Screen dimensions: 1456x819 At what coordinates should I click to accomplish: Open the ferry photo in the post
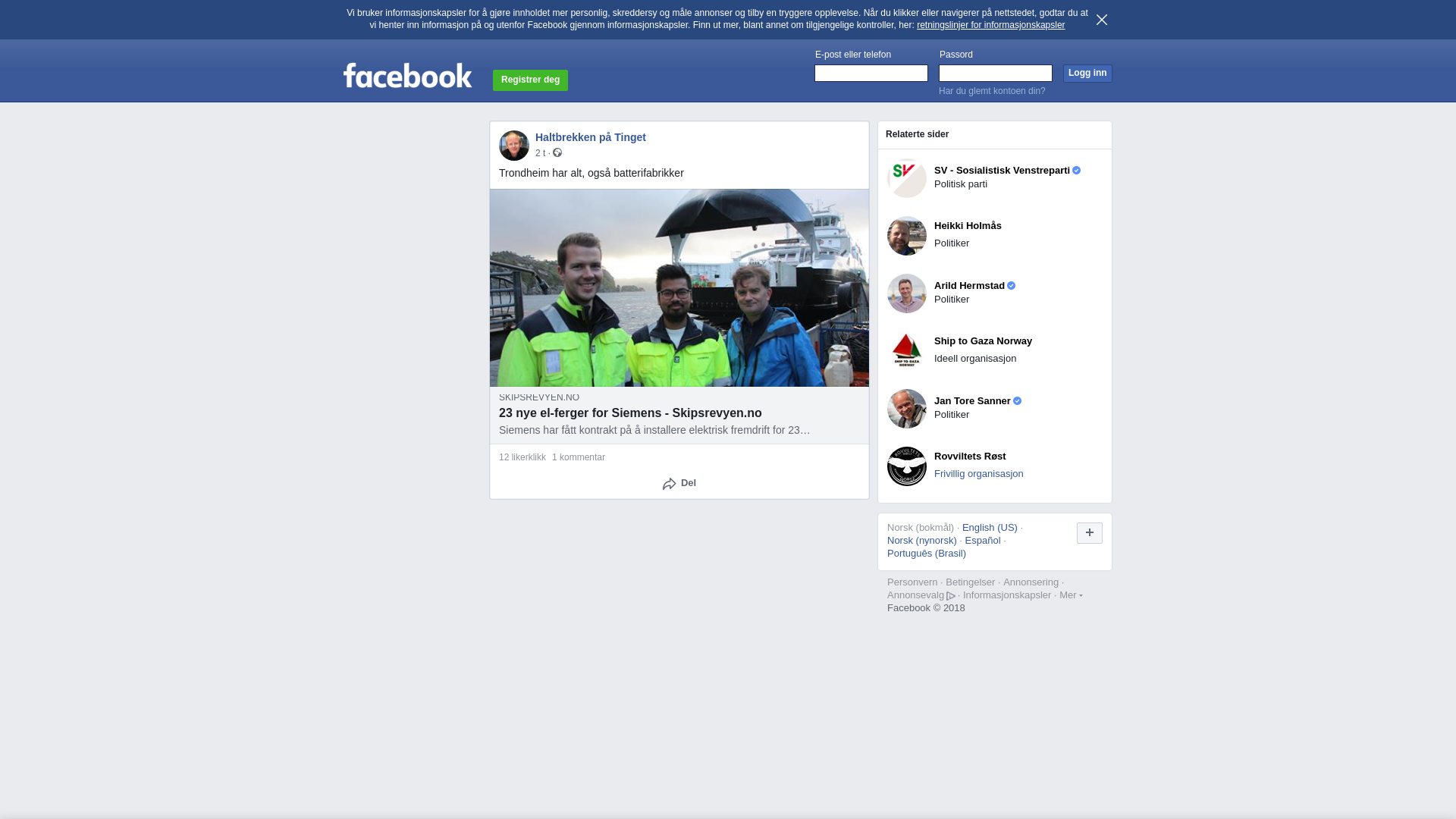(x=679, y=288)
